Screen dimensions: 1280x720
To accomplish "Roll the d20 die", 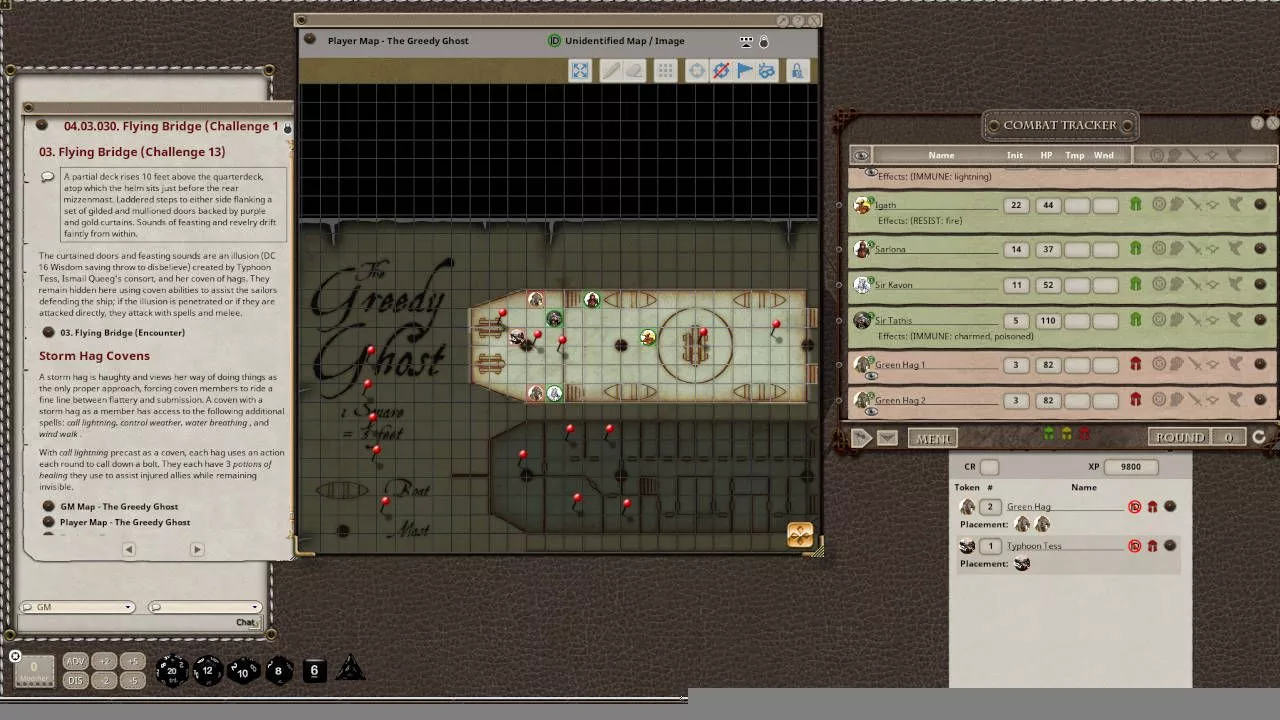I will (x=171, y=670).
